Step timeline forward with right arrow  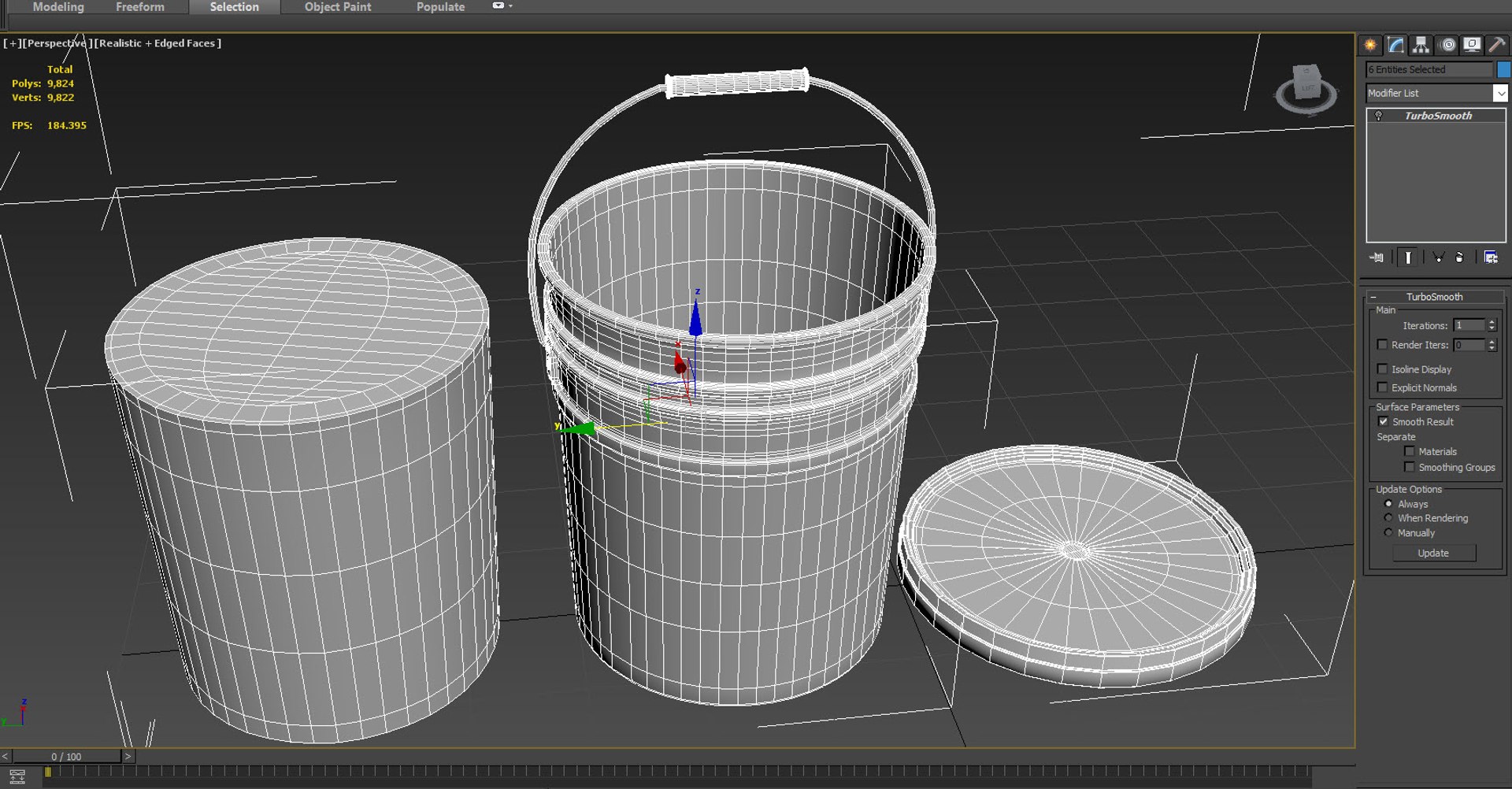(x=128, y=756)
